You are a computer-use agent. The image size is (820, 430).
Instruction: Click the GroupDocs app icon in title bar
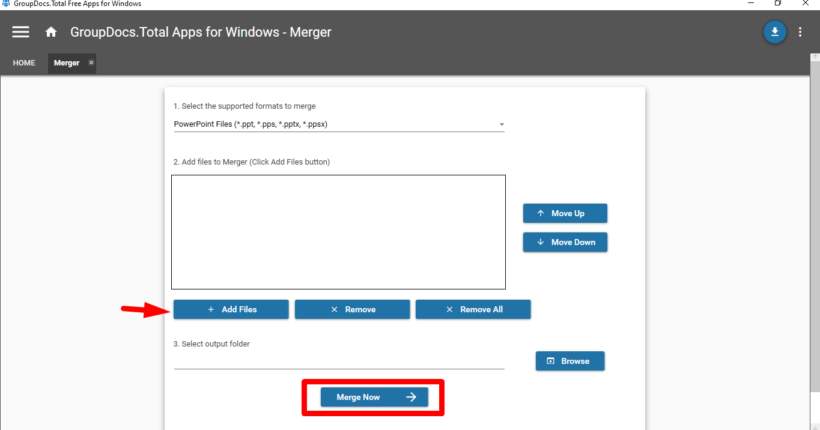pos(6,4)
